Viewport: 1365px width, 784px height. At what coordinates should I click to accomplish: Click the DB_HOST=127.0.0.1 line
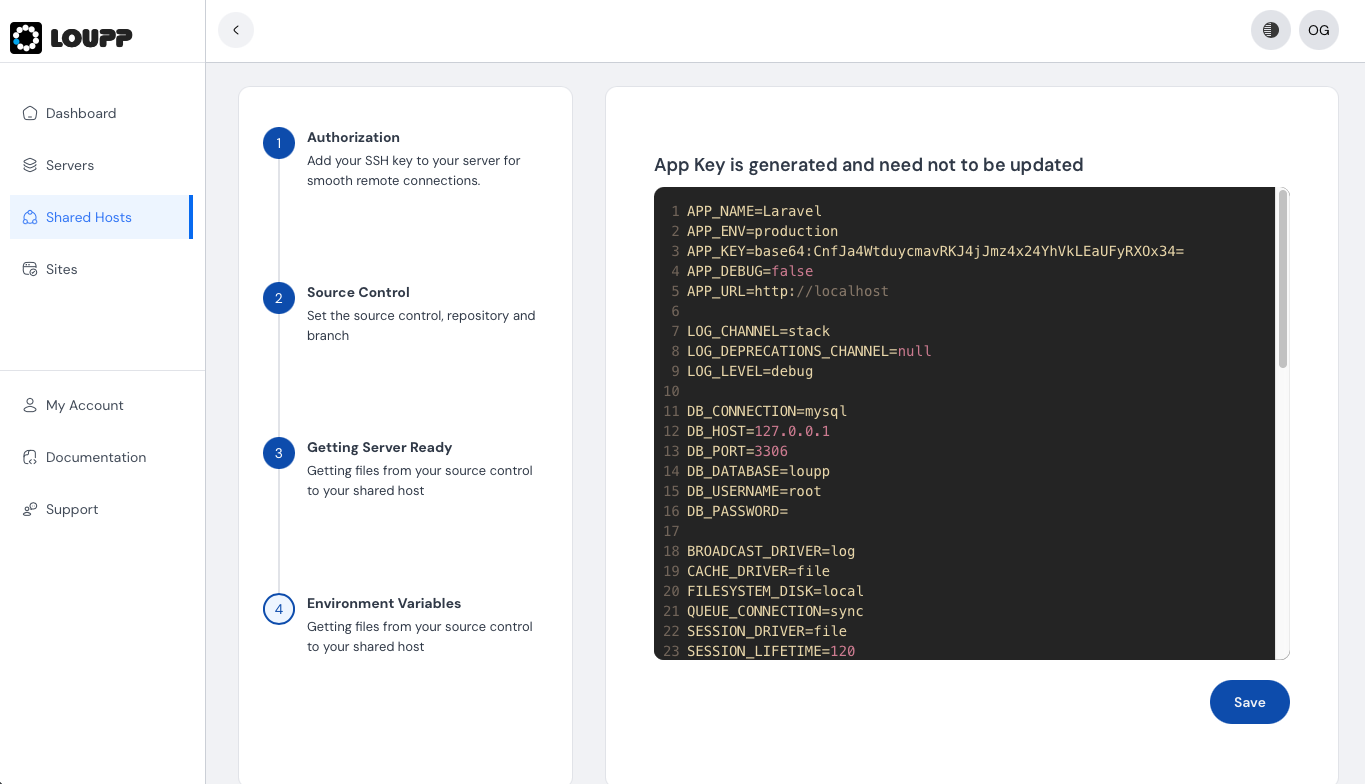click(758, 431)
